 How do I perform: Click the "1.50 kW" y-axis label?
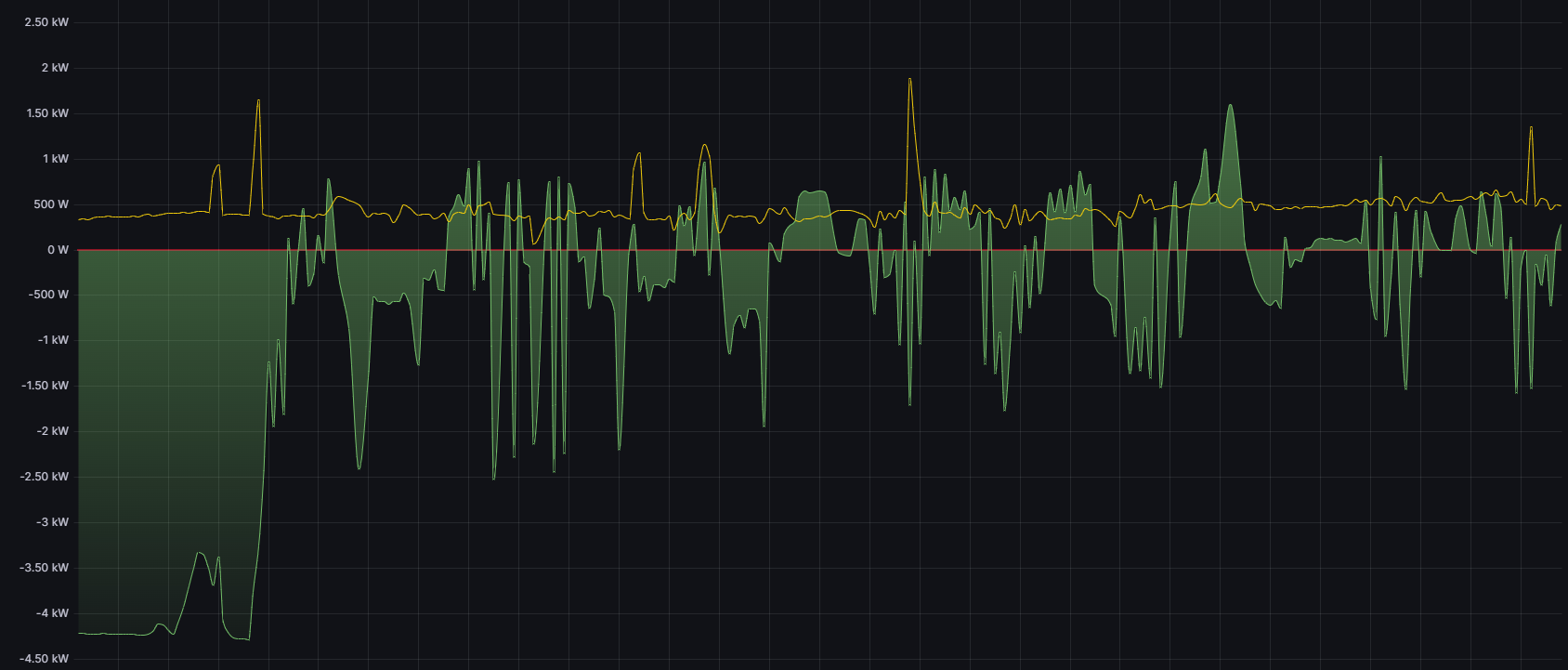coord(47,113)
